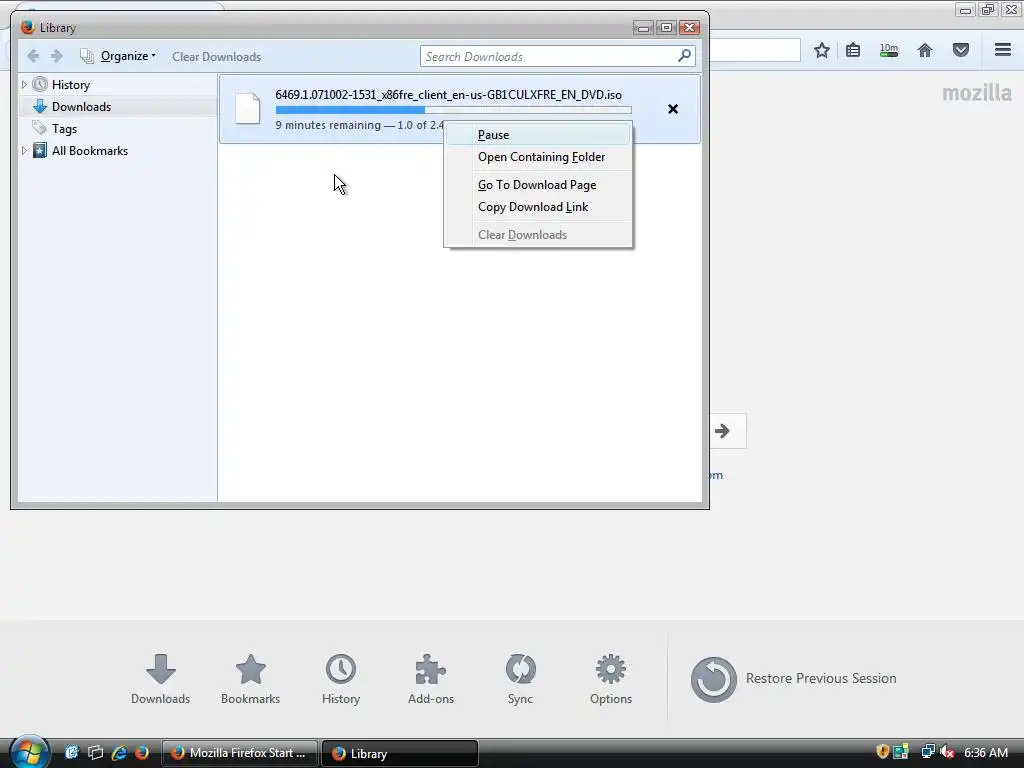The image size is (1024, 768).
Task: Click the download progress bar
Action: (x=453, y=110)
